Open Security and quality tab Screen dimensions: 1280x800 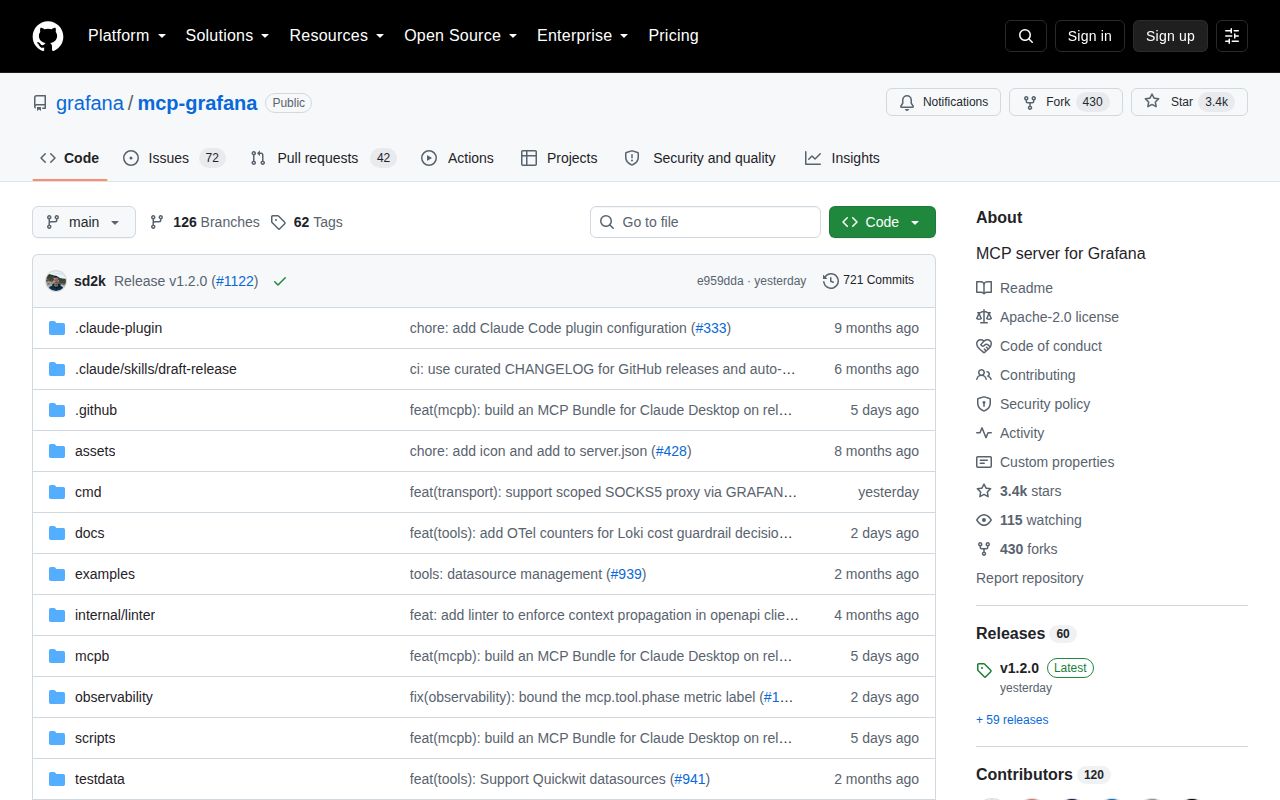700,158
